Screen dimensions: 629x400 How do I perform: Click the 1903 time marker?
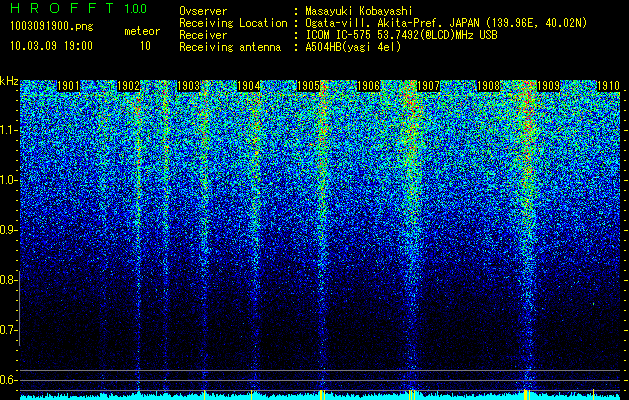pos(189,86)
